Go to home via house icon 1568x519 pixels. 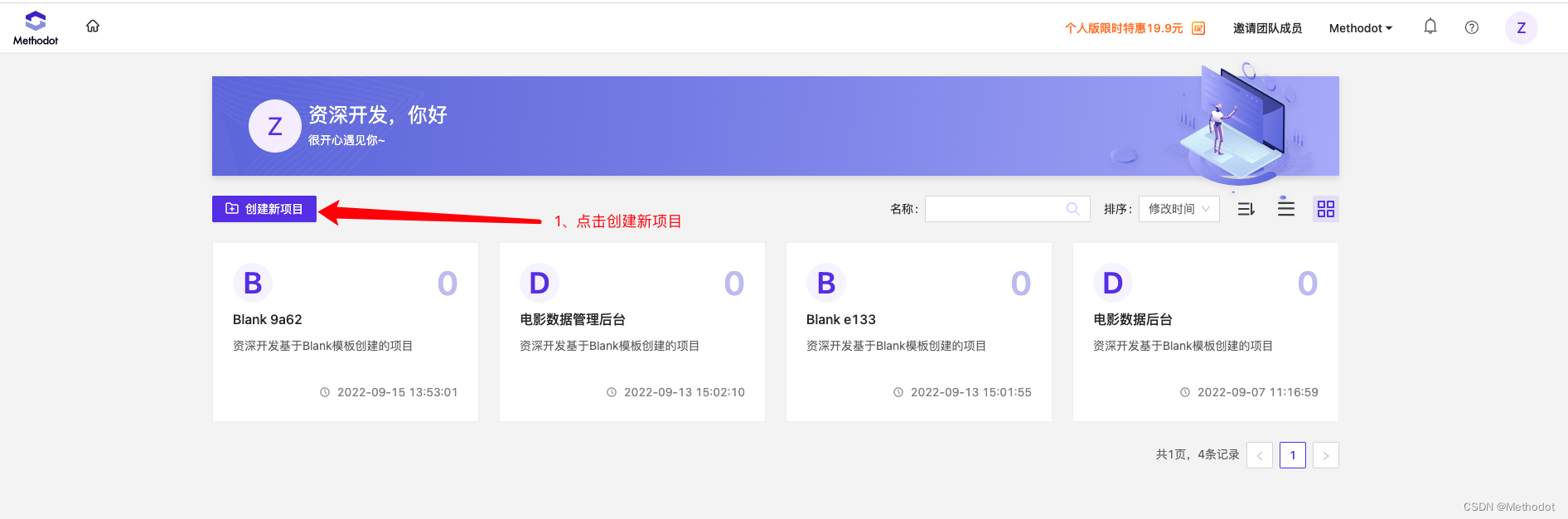pyautogui.click(x=93, y=26)
